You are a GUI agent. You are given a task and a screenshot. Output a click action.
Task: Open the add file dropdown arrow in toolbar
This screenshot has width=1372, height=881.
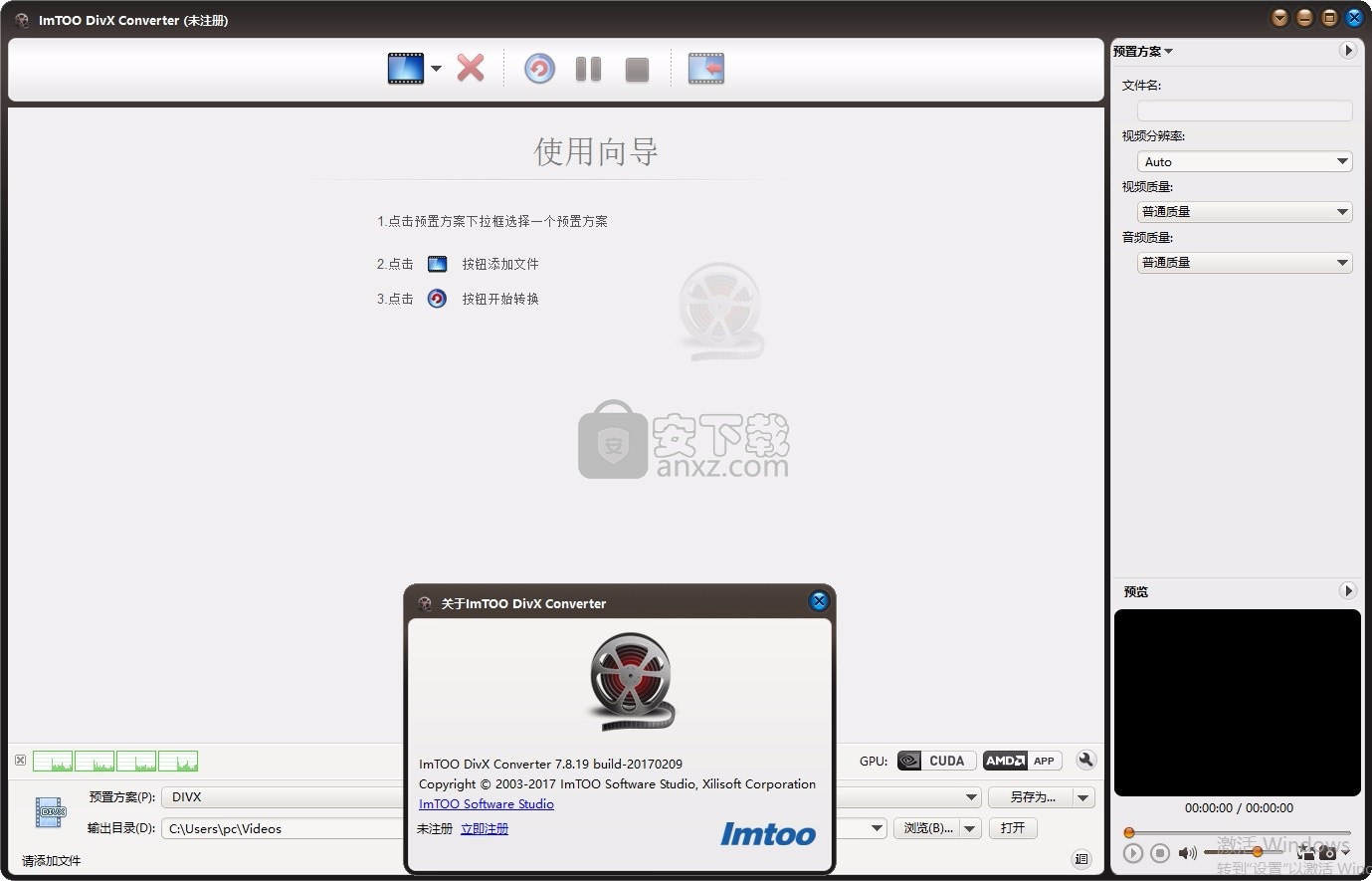(436, 69)
